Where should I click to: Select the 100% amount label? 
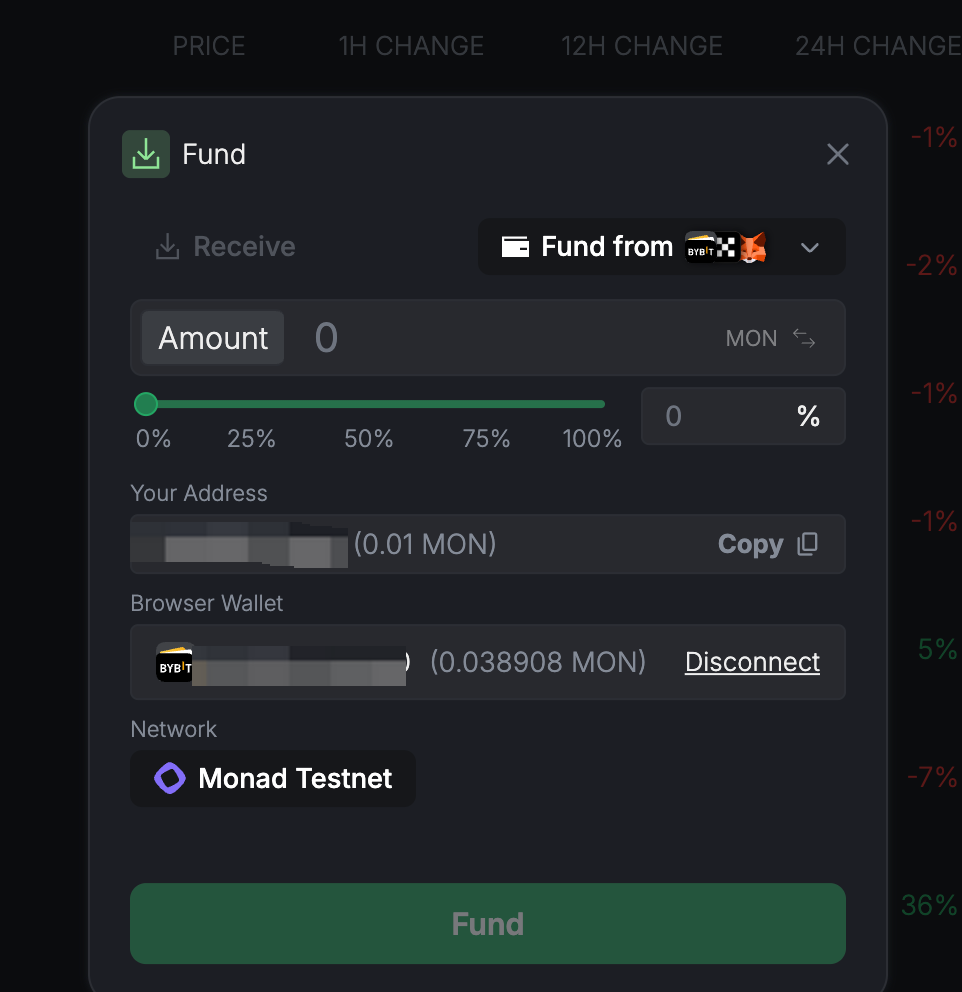(592, 438)
